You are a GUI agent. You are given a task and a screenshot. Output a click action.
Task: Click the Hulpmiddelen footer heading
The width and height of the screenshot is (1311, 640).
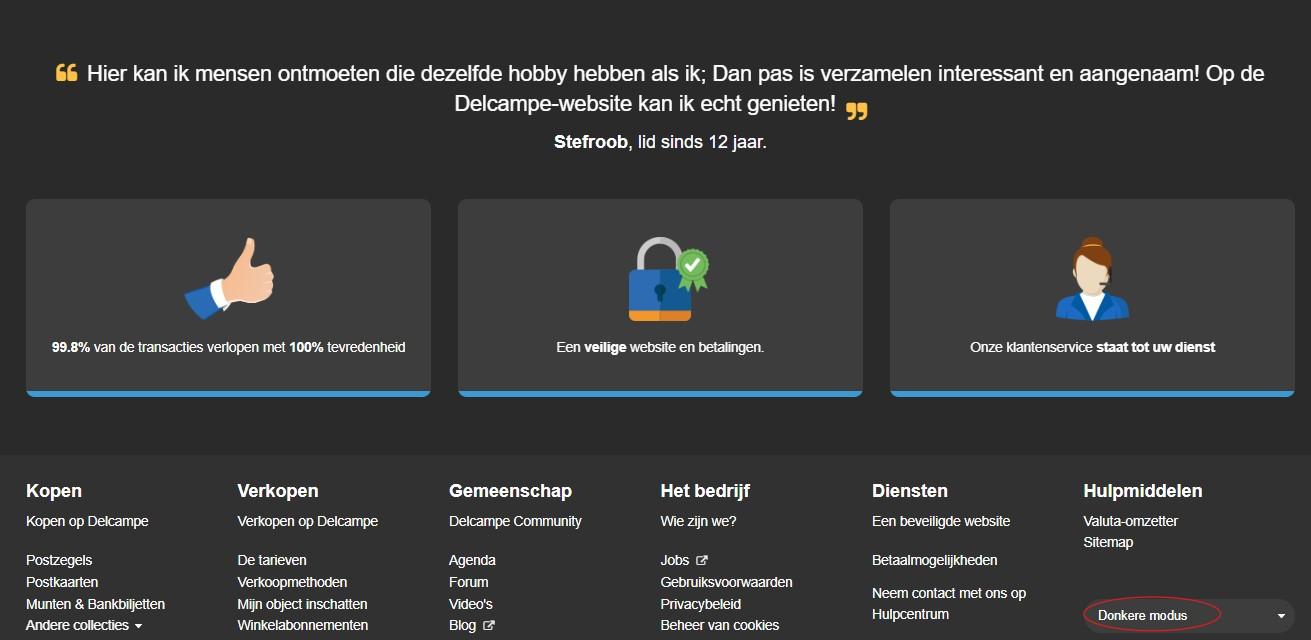coord(1143,491)
